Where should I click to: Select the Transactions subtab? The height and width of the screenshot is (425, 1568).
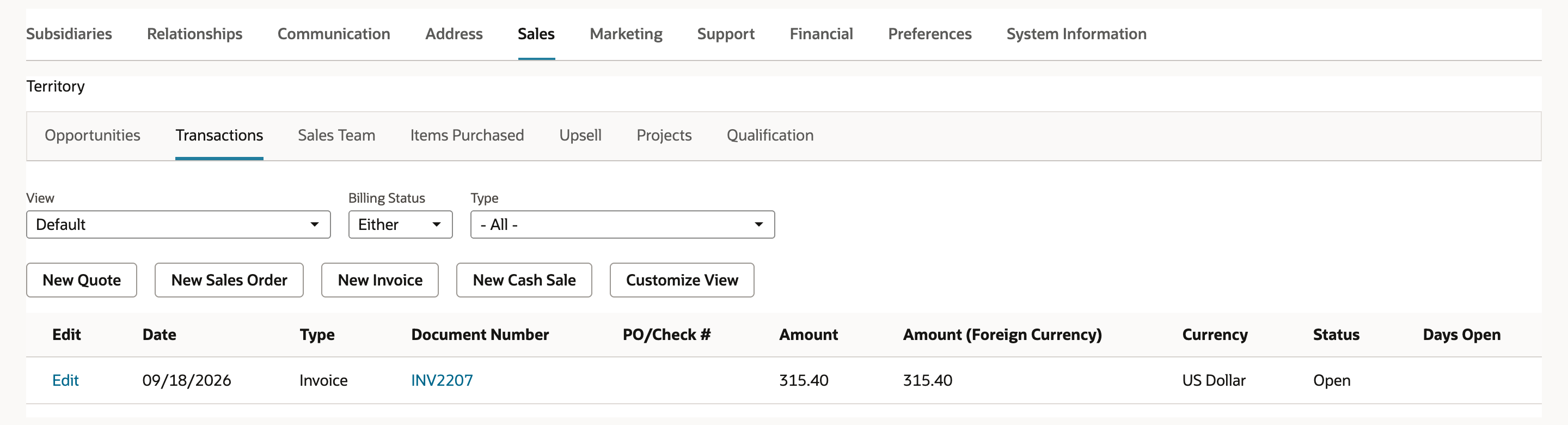[219, 135]
